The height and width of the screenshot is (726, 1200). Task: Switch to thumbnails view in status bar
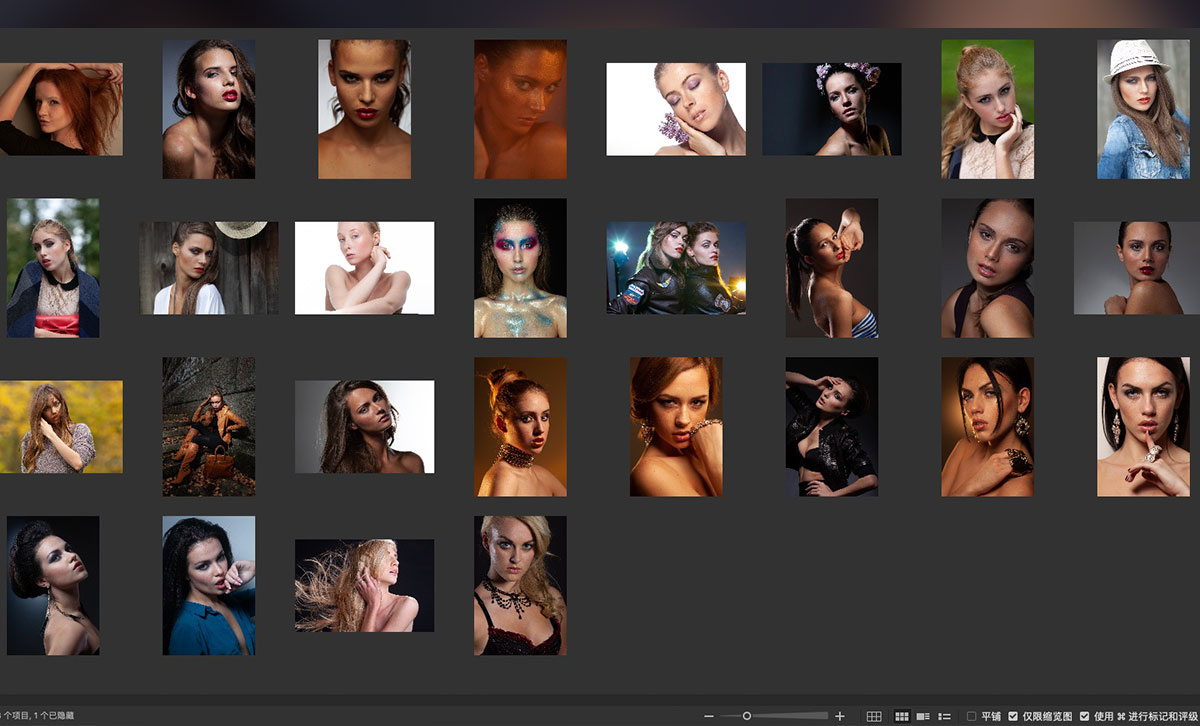pyautogui.click(x=901, y=716)
